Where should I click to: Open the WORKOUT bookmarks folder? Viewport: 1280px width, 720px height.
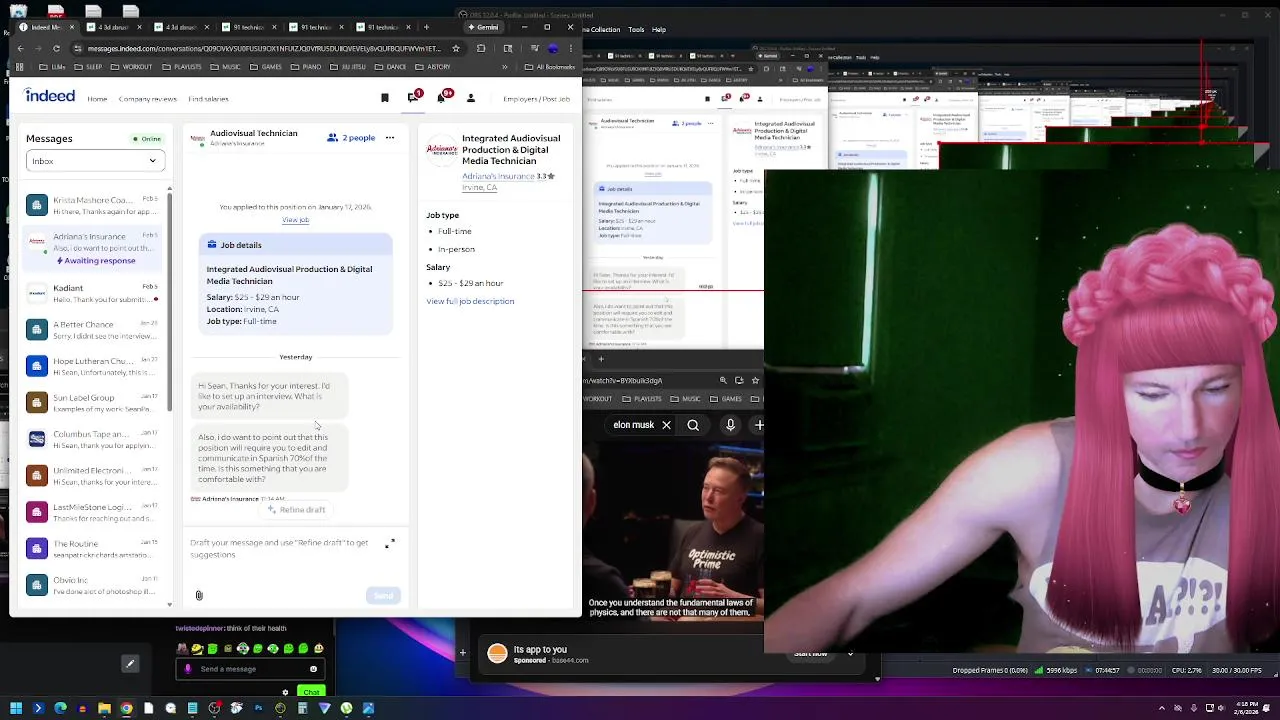tap(132, 67)
